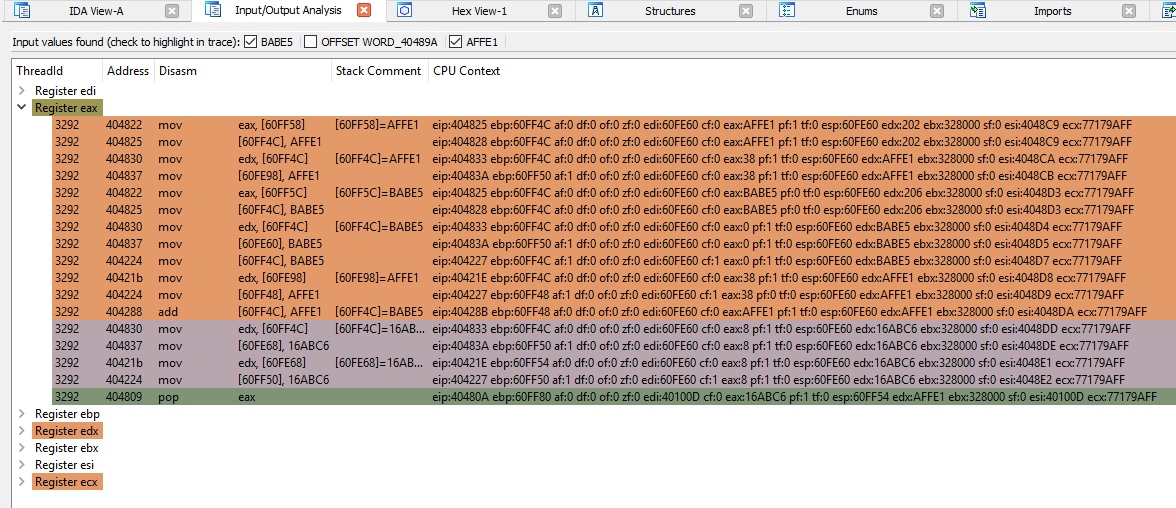1176x508 pixels.
Task: Select the highlighted Register ecx item
Action: pyautogui.click(x=68, y=482)
